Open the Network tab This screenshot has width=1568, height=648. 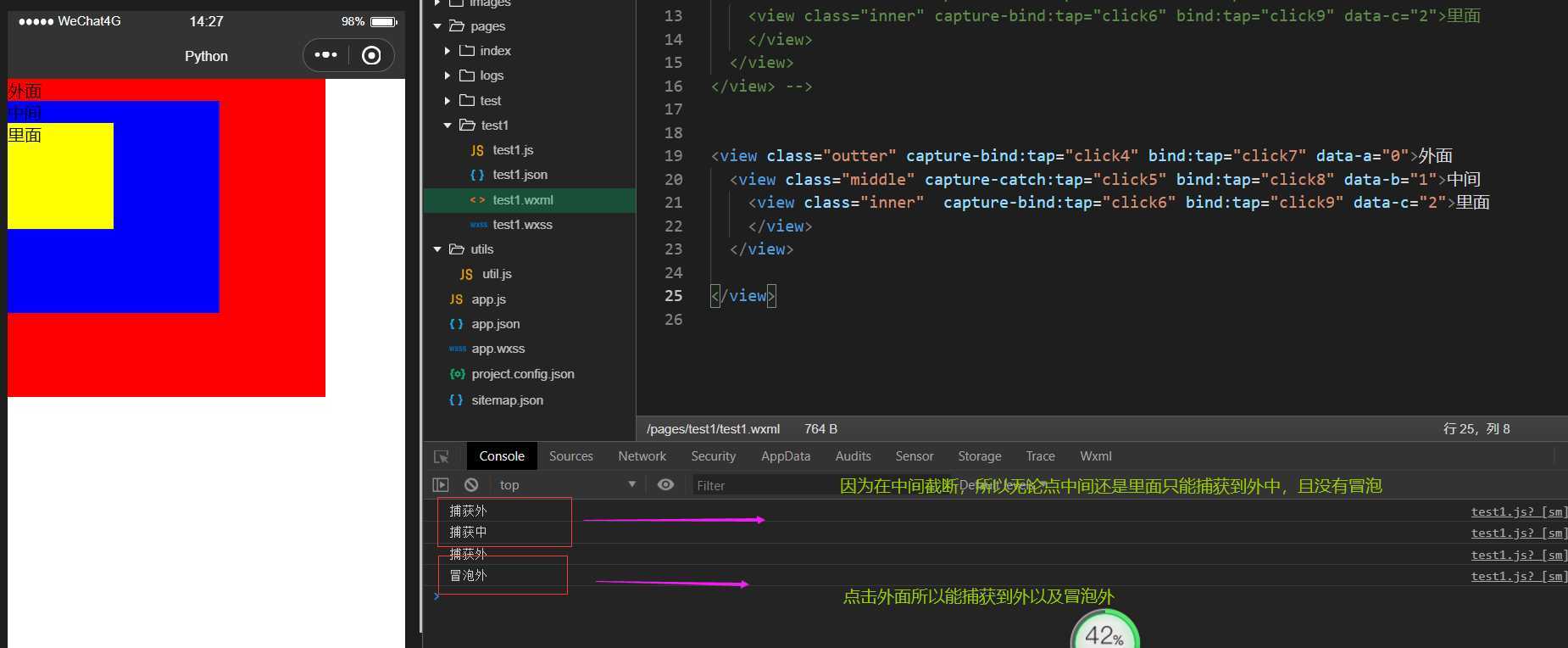coord(642,455)
